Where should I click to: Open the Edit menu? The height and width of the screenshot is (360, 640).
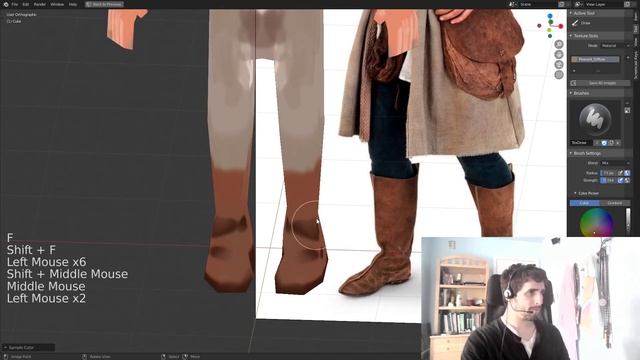coord(26,4)
